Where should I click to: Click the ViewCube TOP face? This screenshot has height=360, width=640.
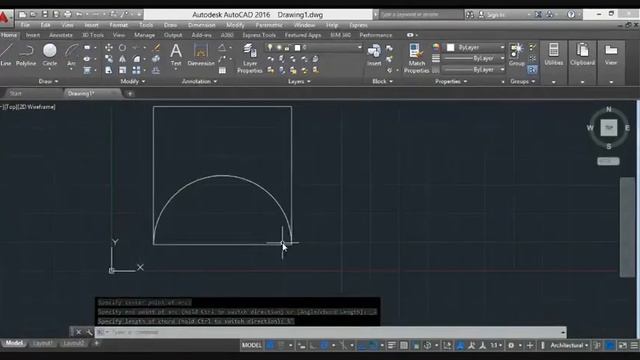click(x=609, y=128)
